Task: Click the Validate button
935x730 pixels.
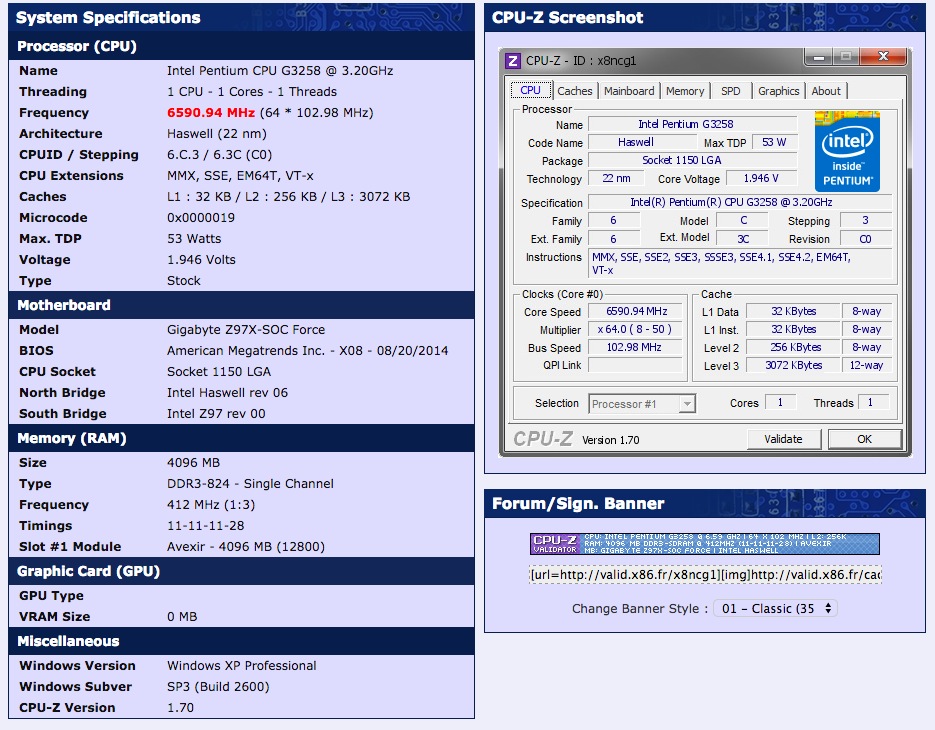Action: click(784, 439)
